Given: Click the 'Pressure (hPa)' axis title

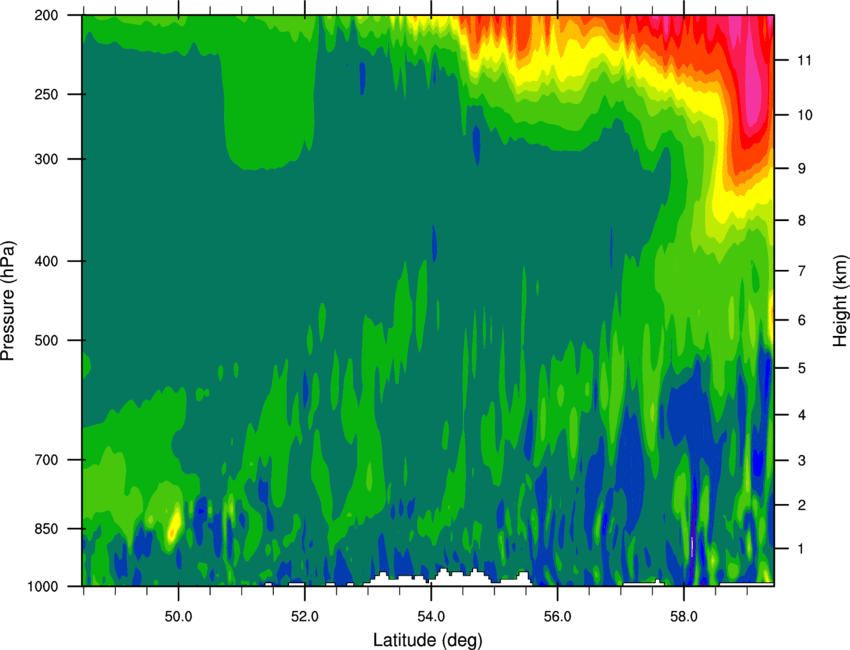Looking at the screenshot, I should (x=8, y=300).
